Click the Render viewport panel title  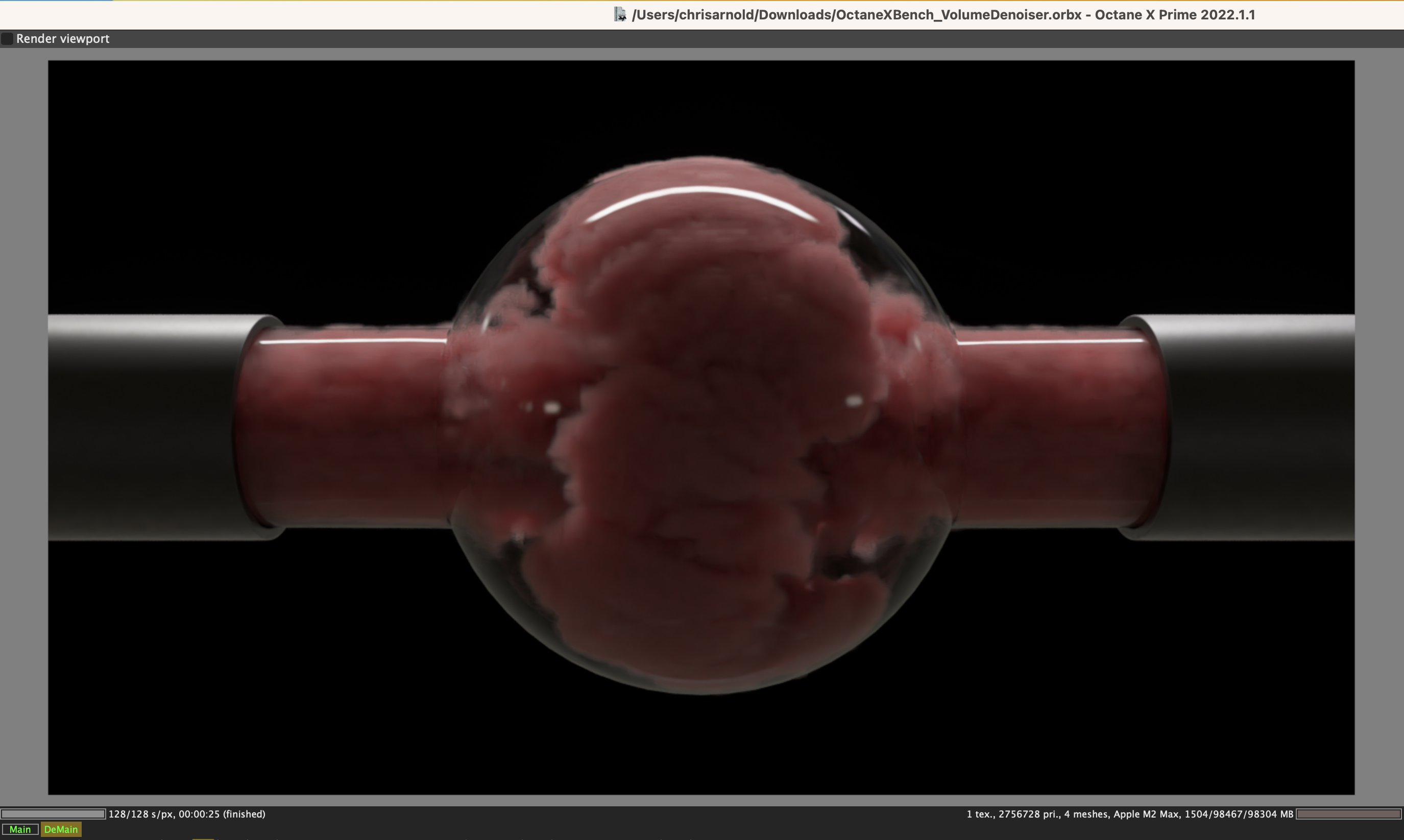[x=62, y=38]
